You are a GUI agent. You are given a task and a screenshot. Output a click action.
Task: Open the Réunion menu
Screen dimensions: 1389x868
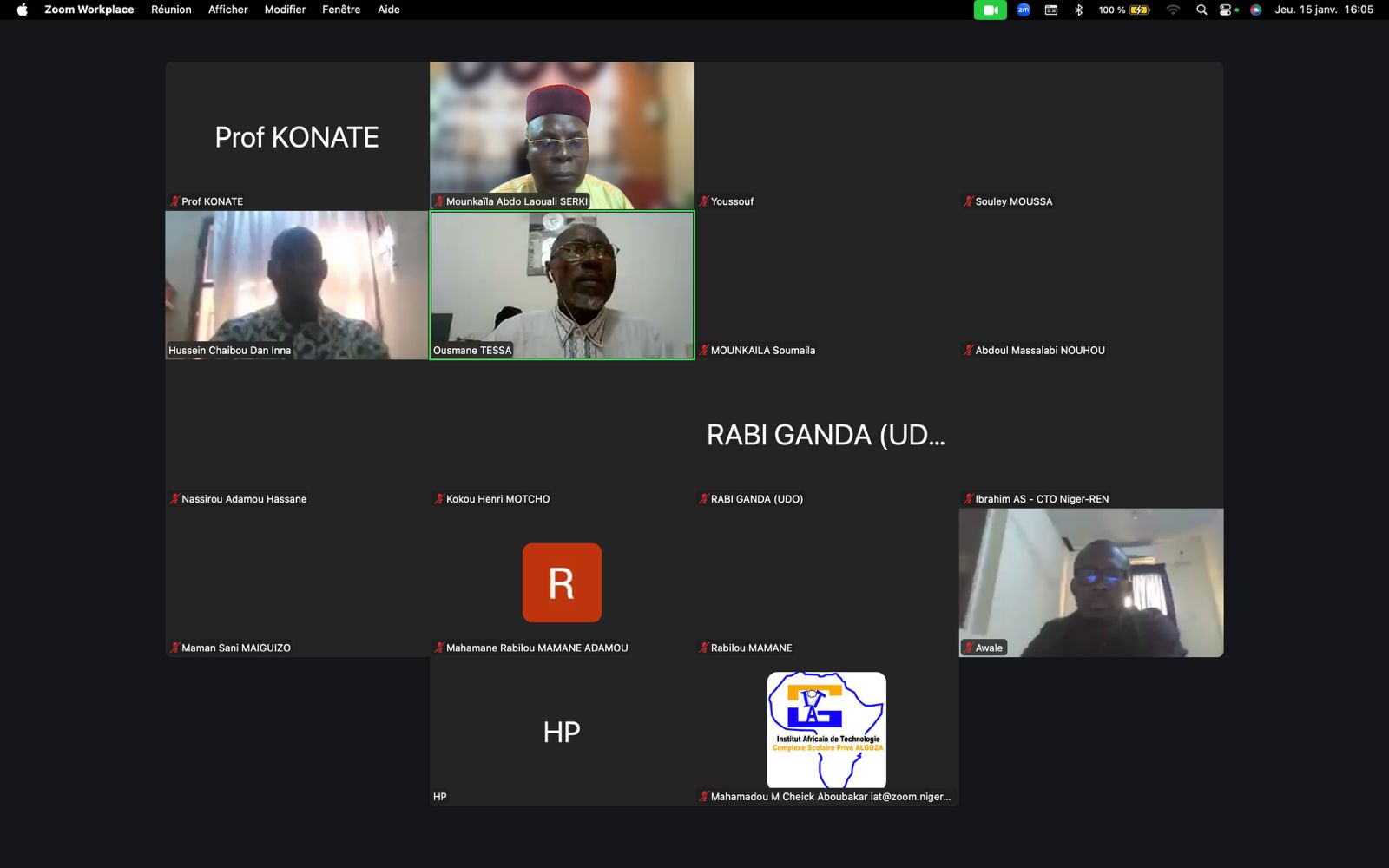(171, 10)
